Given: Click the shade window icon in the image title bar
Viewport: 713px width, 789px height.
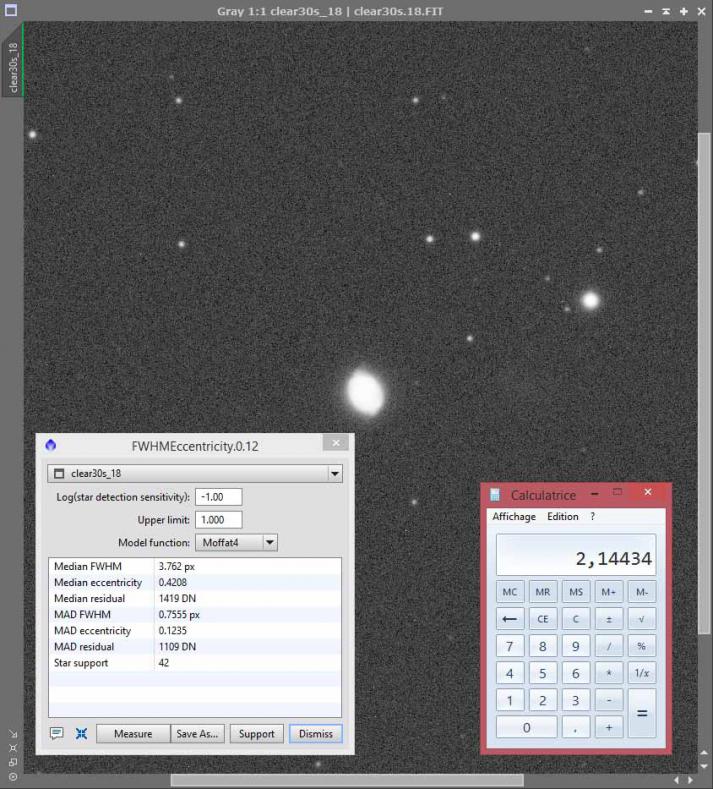Looking at the screenshot, I should pos(666,11).
